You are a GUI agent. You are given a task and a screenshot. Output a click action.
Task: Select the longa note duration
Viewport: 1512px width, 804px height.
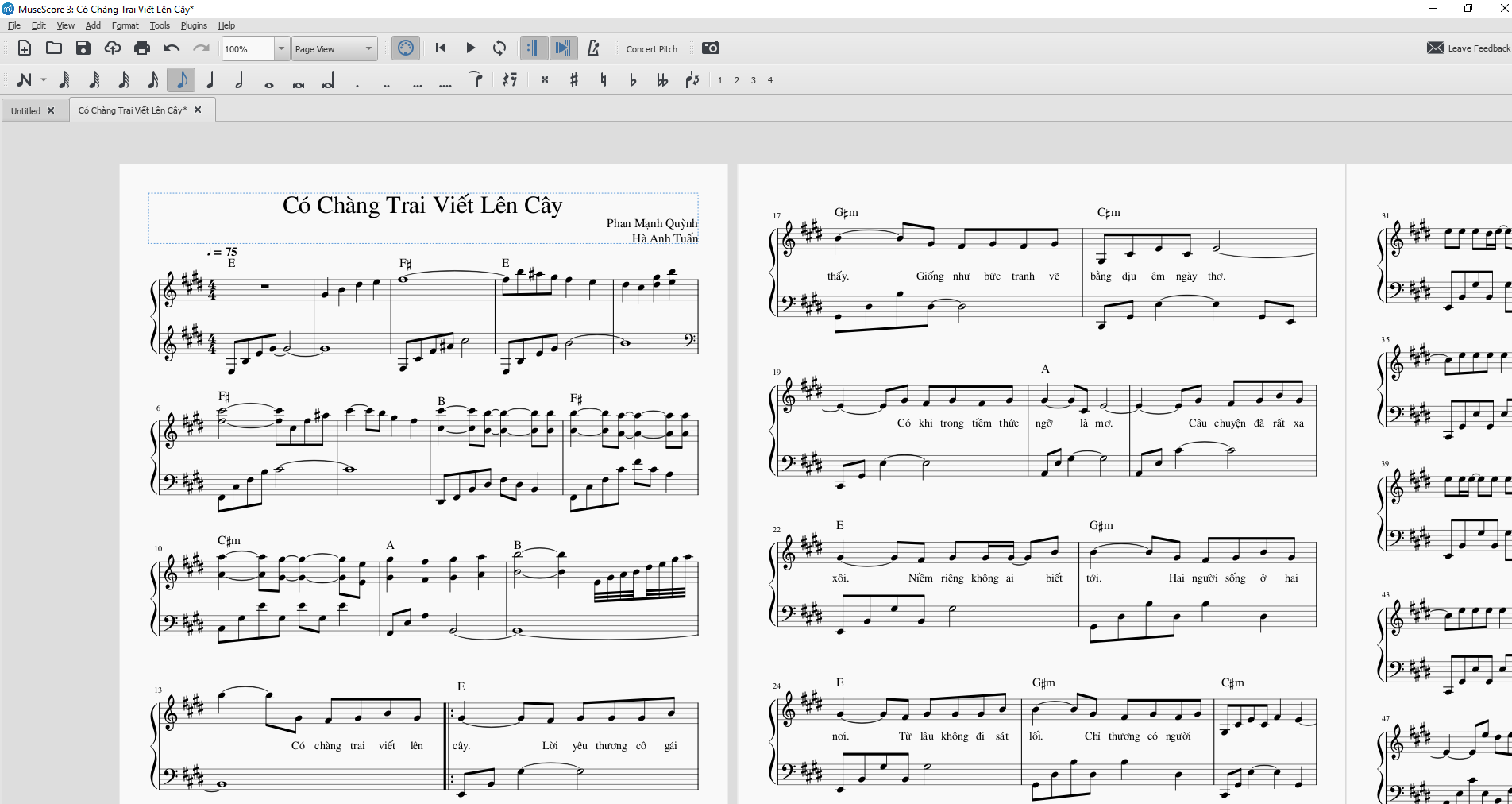tap(328, 81)
